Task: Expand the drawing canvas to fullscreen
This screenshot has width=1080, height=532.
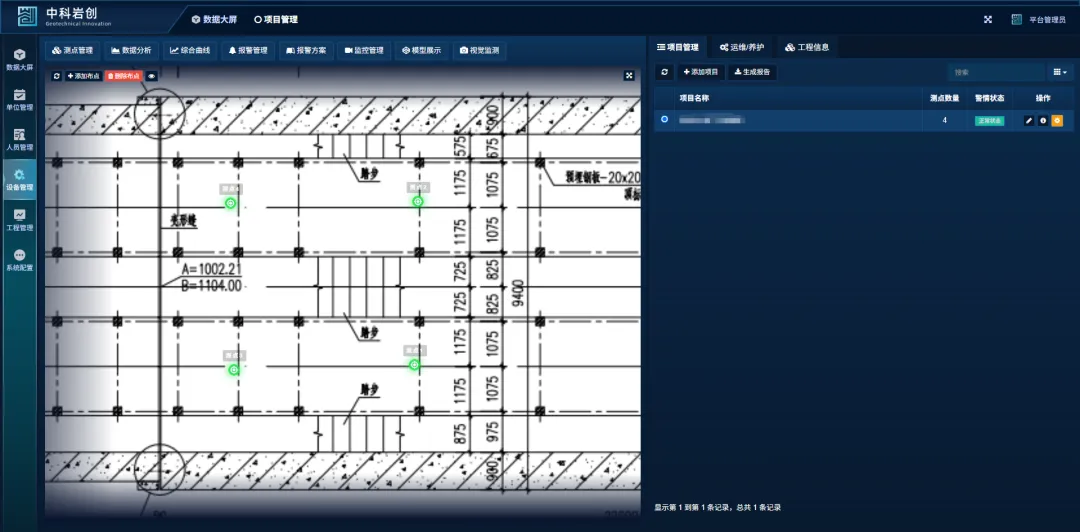Action: [x=629, y=75]
